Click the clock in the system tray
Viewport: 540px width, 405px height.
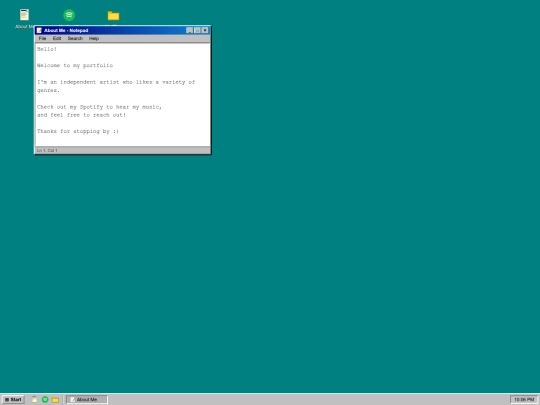point(524,399)
